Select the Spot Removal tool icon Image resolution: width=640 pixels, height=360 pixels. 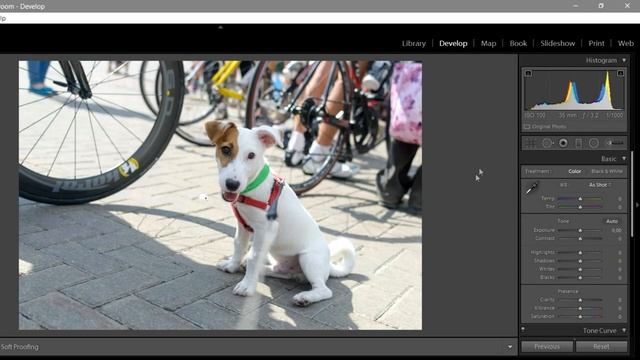pos(547,143)
